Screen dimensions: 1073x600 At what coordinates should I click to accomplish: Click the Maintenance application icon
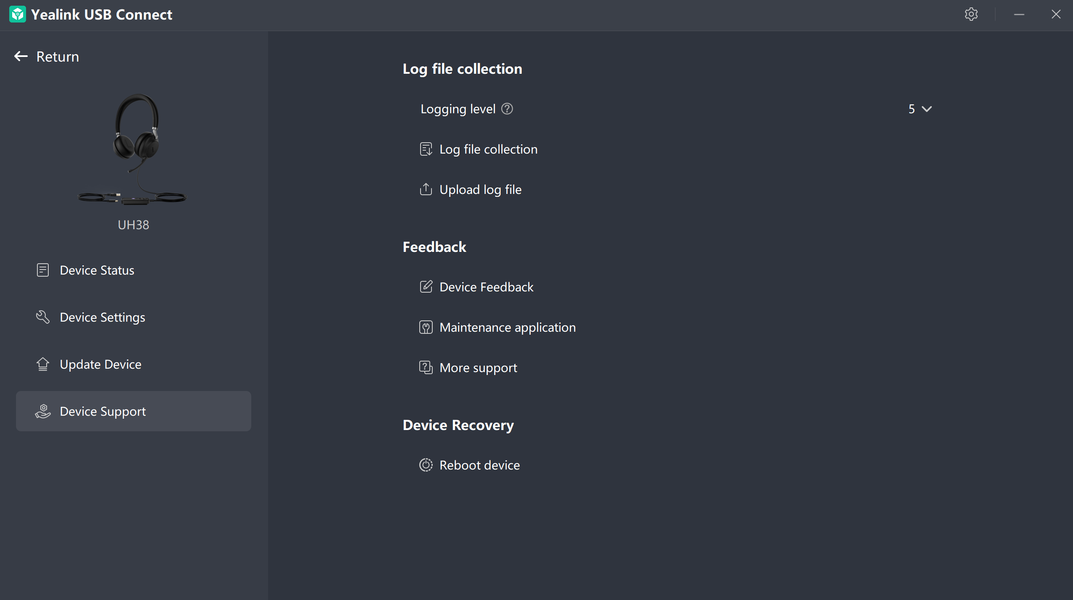(x=426, y=327)
